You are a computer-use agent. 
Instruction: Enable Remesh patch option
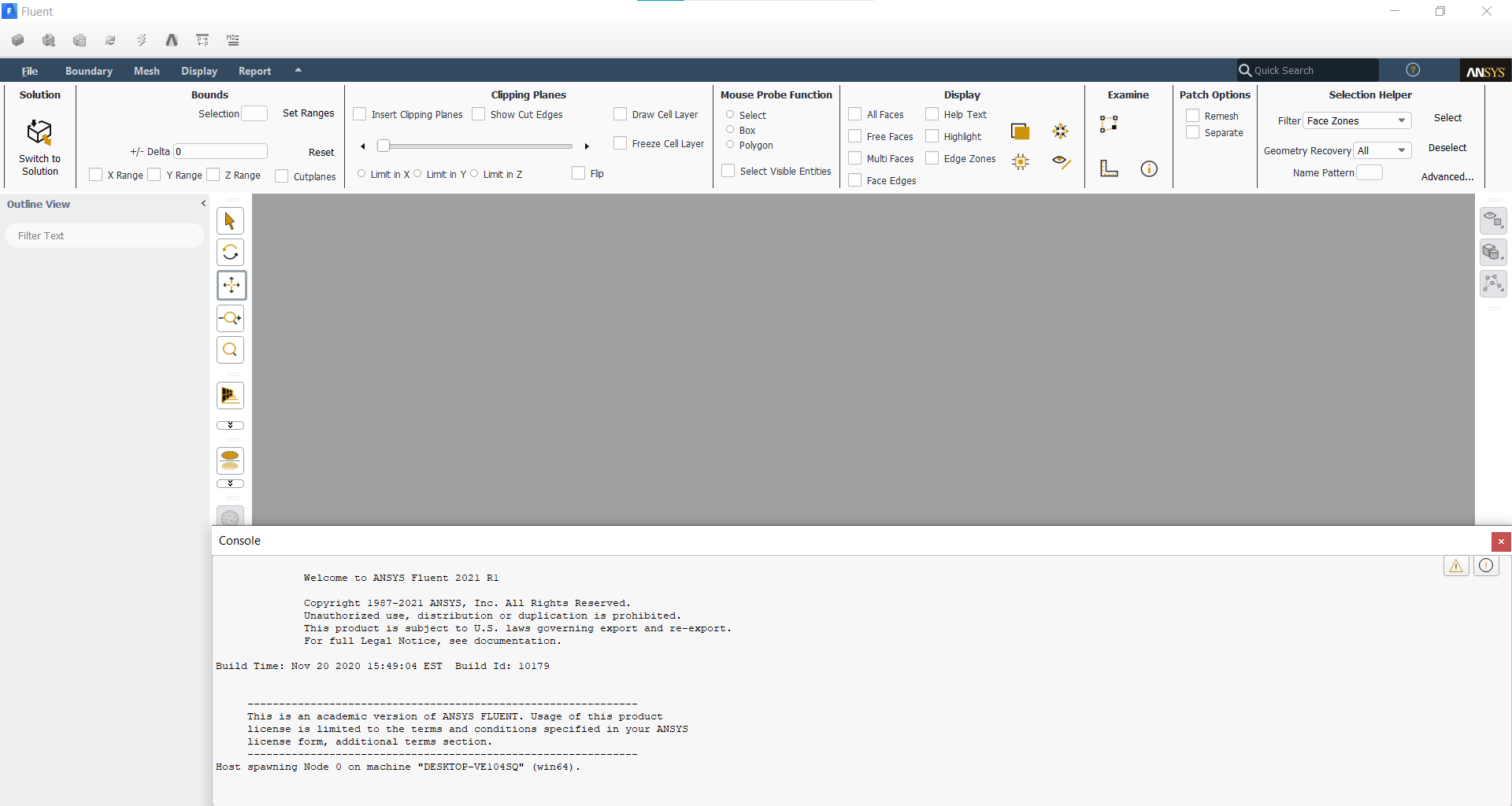(1193, 116)
